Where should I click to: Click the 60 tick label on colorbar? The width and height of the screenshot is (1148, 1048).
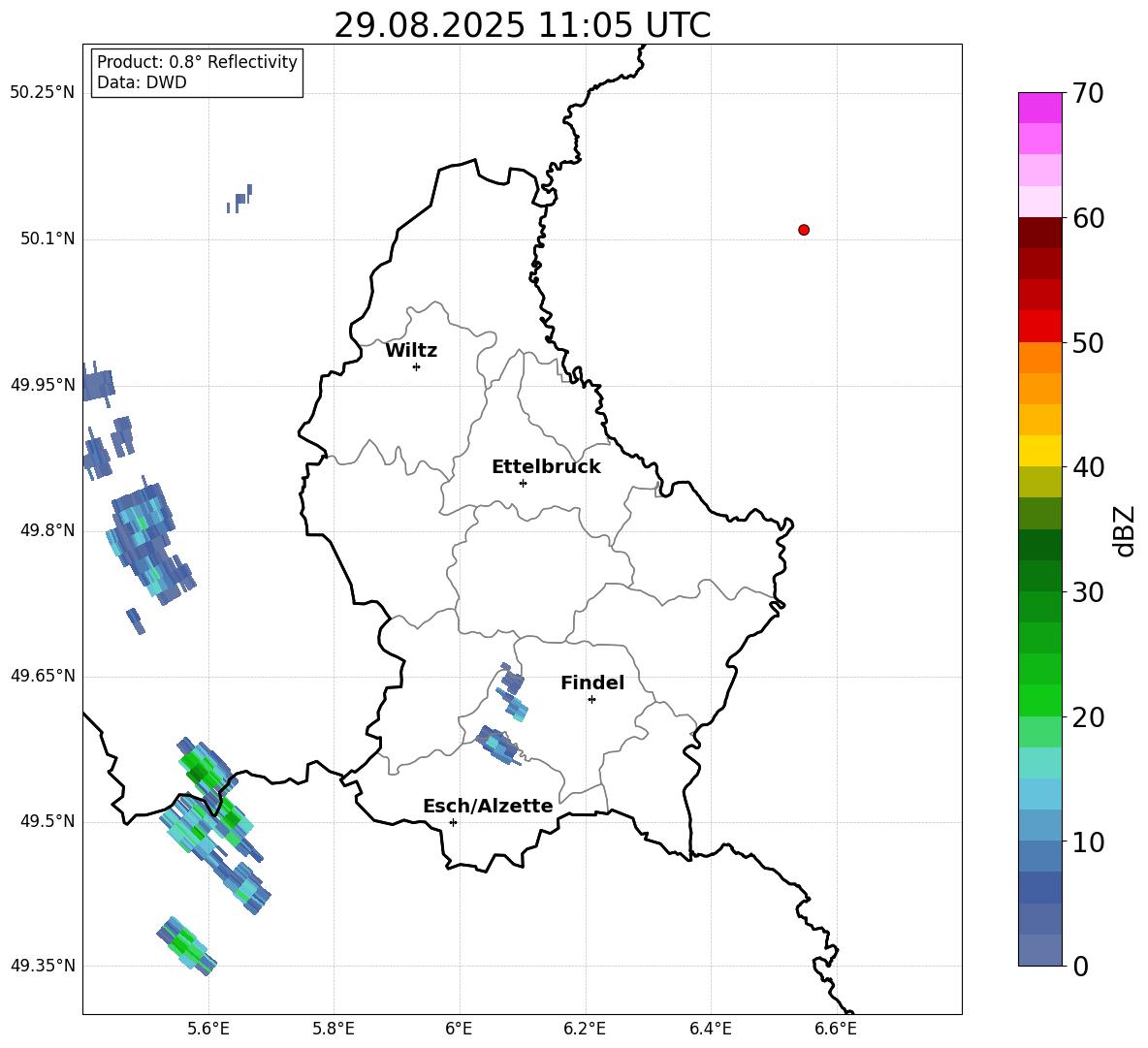point(1088,218)
